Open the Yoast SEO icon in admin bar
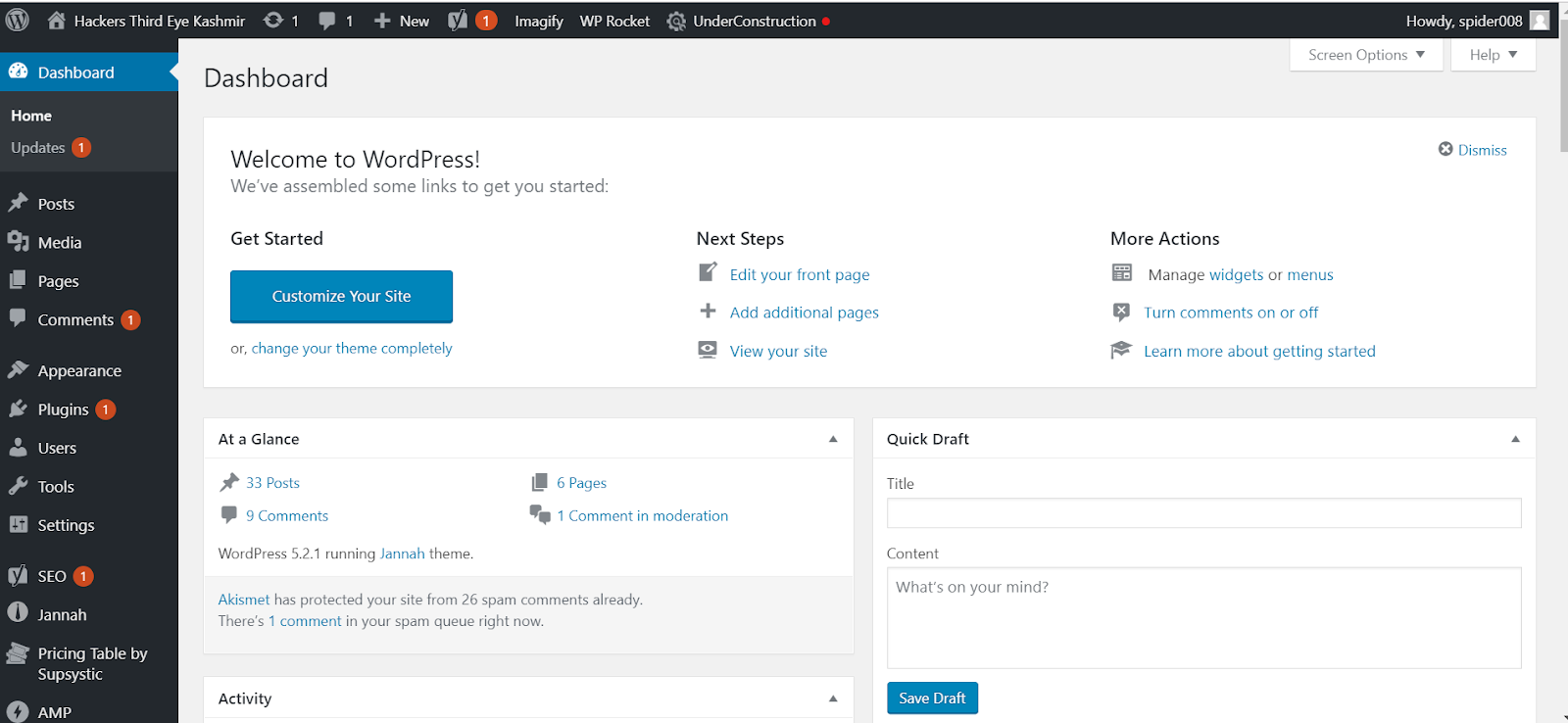The height and width of the screenshot is (723, 1568). (458, 21)
